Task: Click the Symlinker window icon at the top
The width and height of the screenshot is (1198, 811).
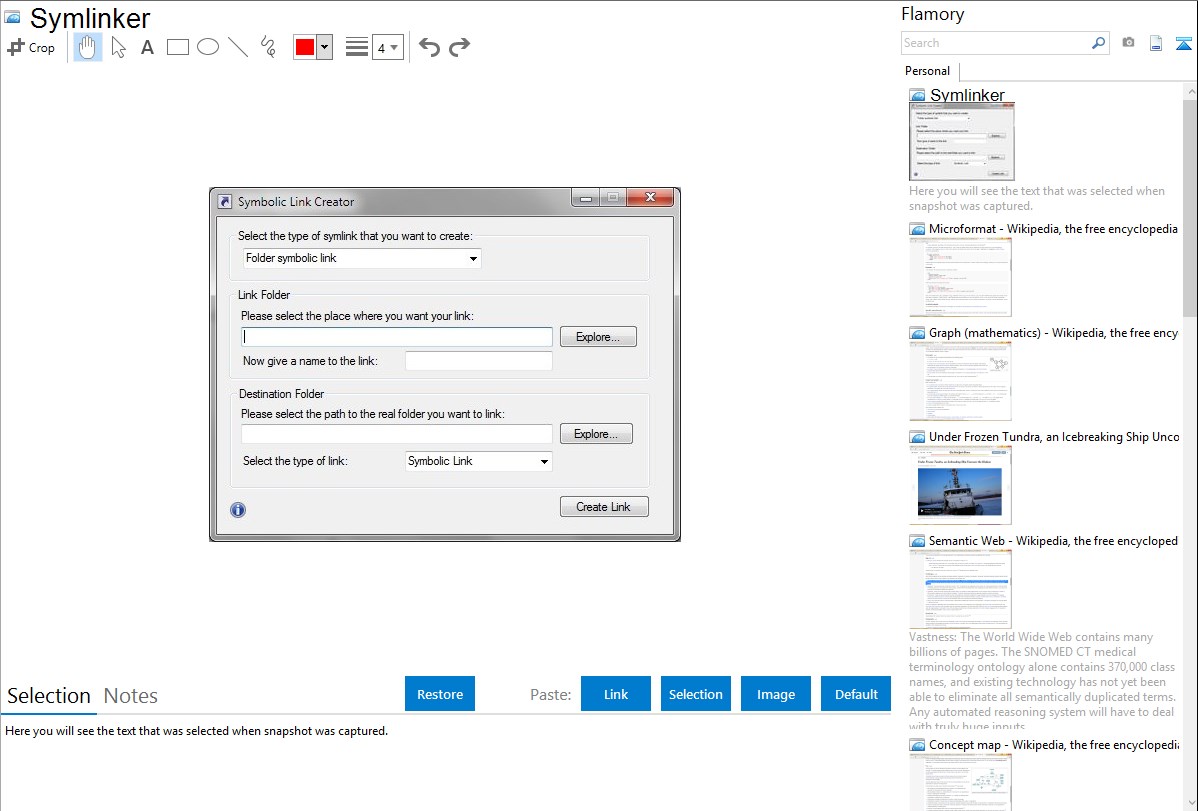Action: 12,18
